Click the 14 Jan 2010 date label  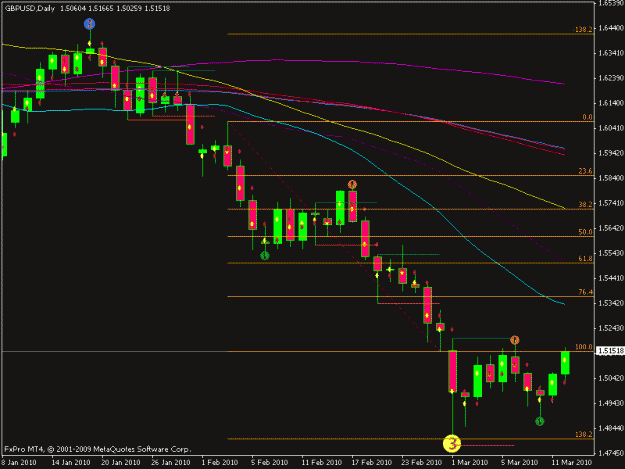[71, 463]
